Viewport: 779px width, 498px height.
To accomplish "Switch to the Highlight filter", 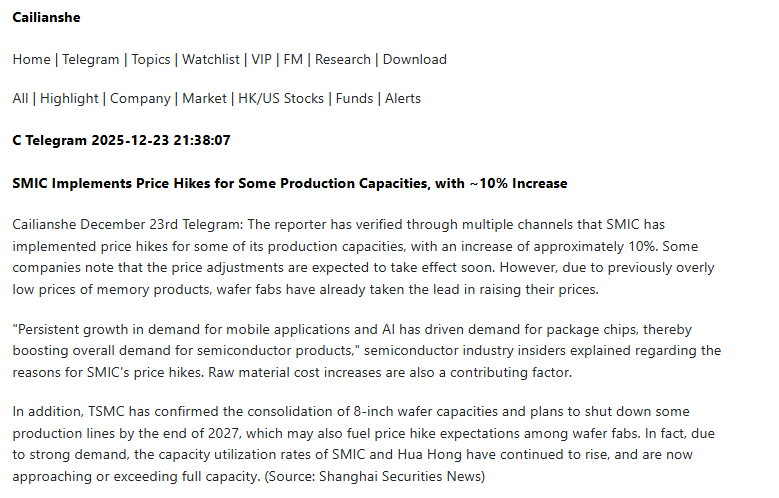I will pyautogui.click(x=69, y=98).
